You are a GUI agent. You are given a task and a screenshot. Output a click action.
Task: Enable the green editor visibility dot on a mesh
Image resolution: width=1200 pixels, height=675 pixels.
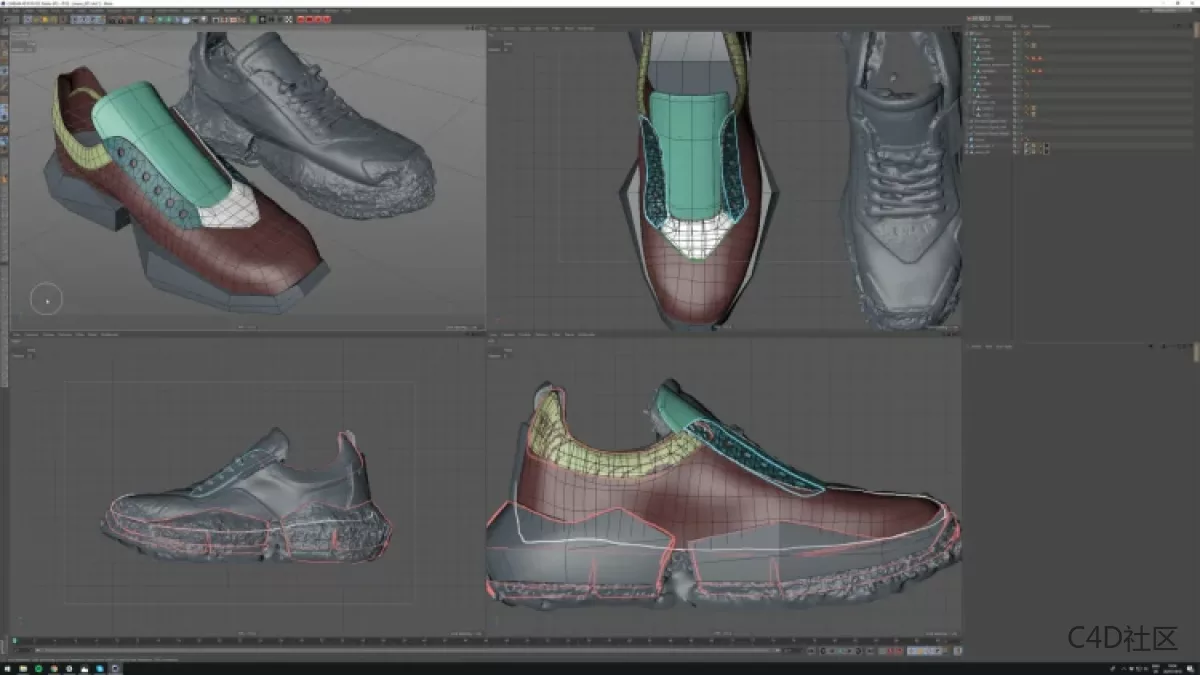tap(1014, 51)
